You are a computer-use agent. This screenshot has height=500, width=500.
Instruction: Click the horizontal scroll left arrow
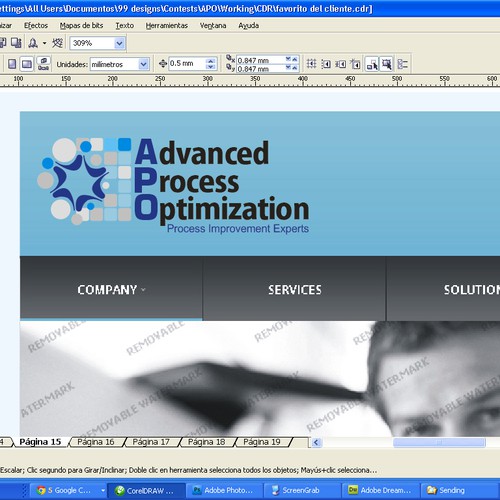pyautogui.click(x=316, y=442)
